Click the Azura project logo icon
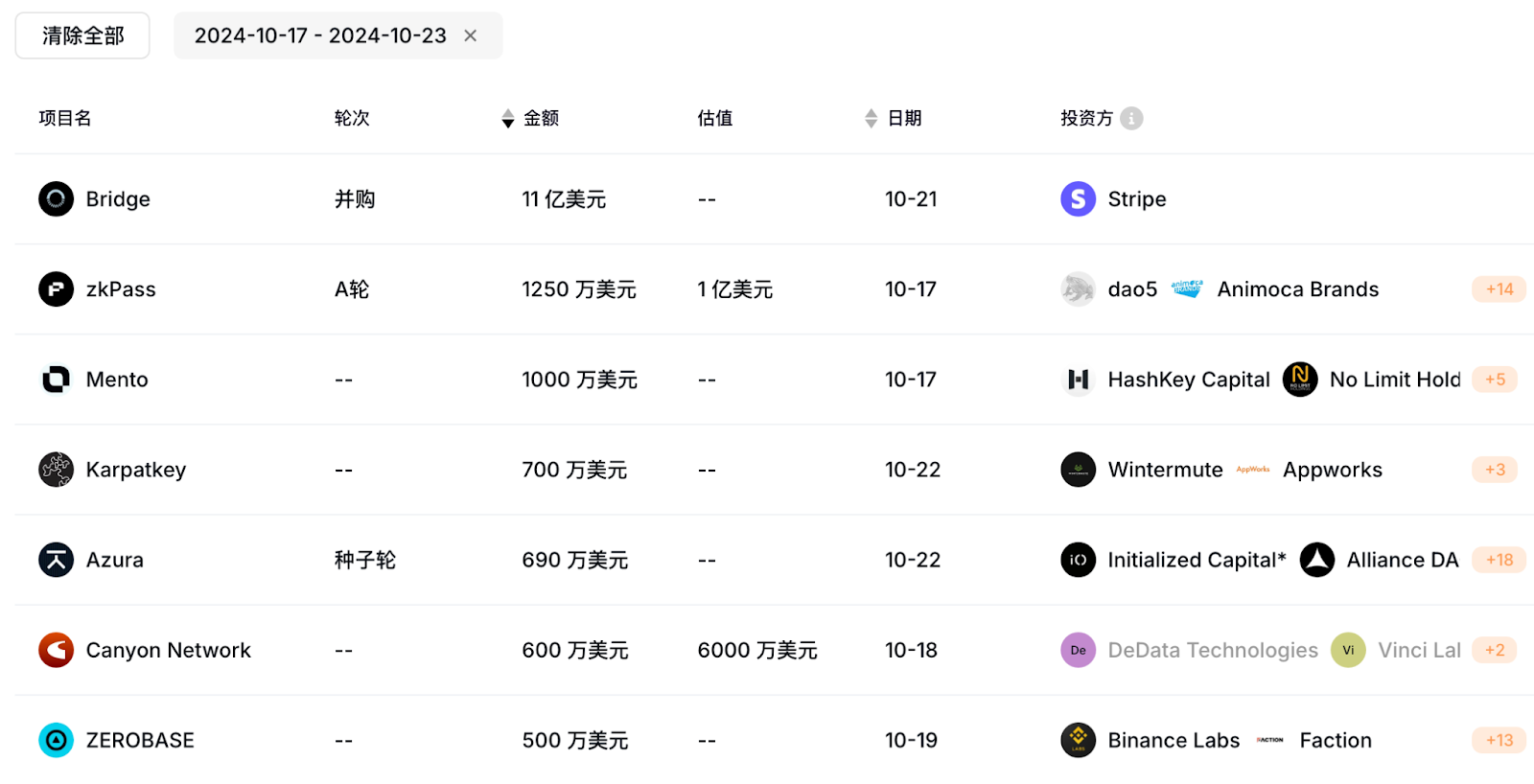 click(56, 560)
